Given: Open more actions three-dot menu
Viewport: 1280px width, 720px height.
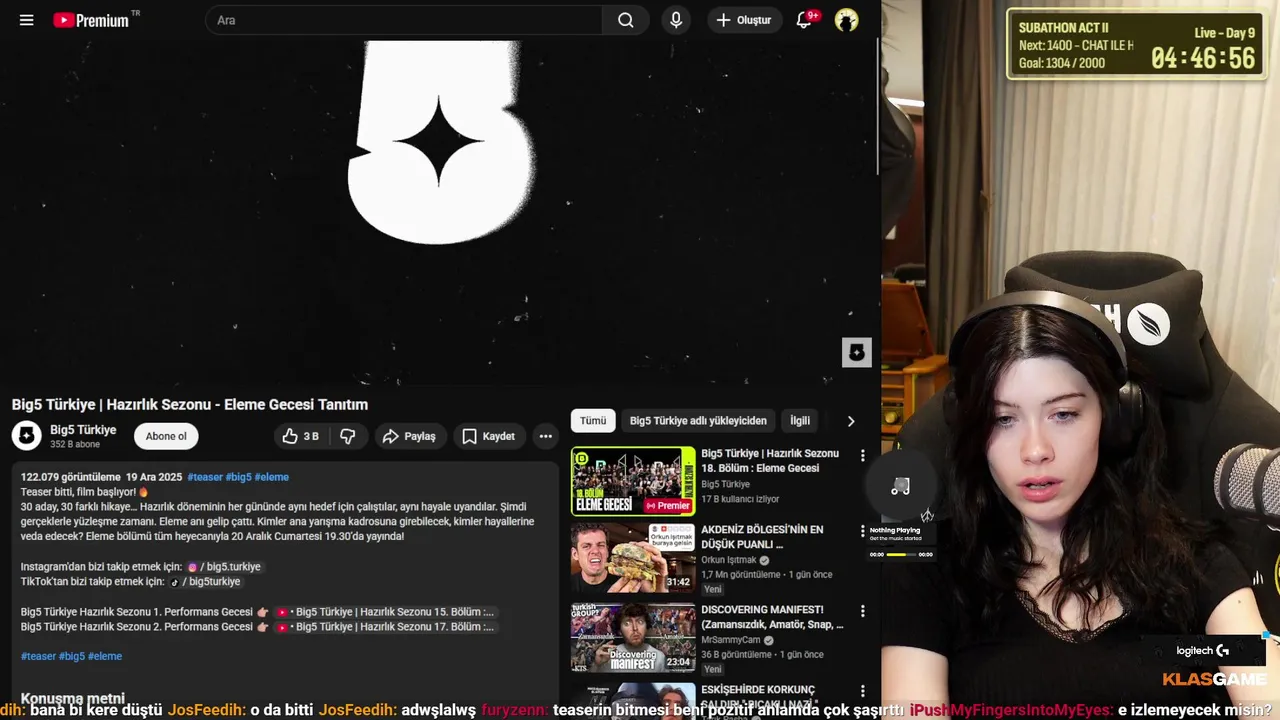Looking at the screenshot, I should 545,436.
